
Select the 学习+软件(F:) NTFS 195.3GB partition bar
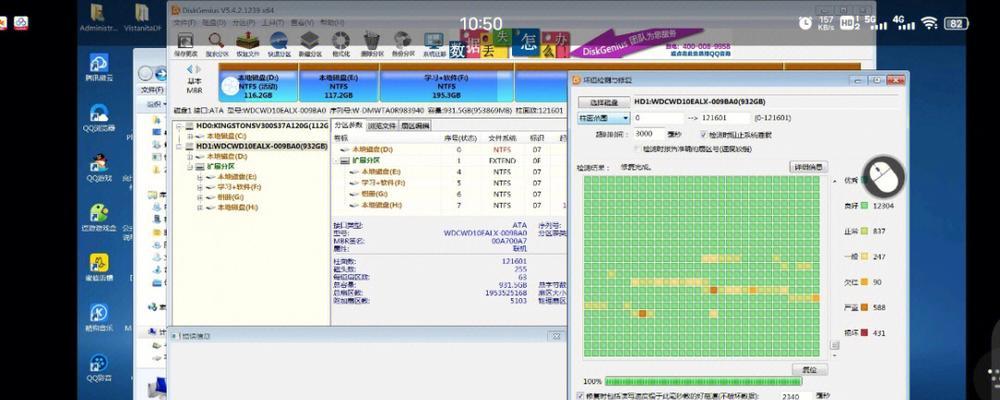446,86
